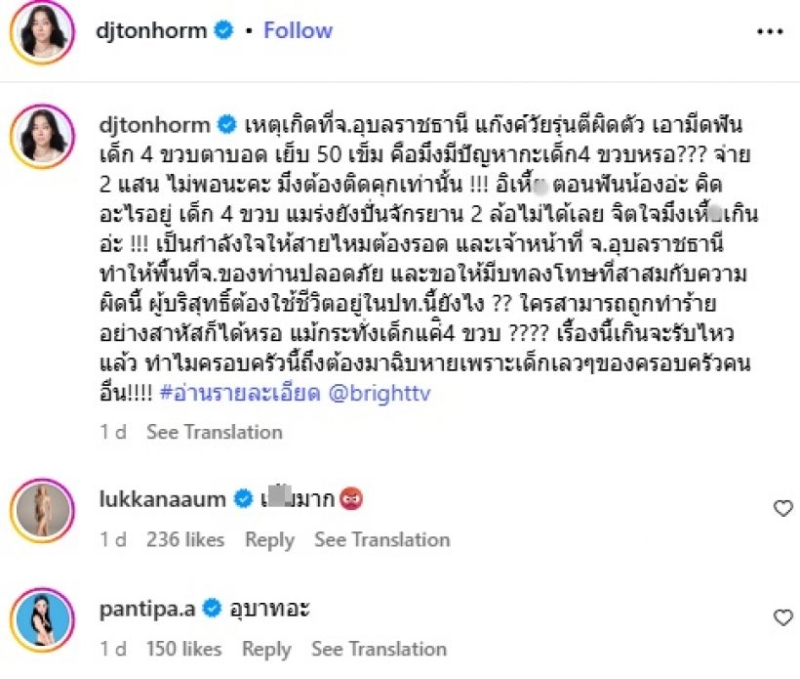Open the @brighttv mention in the caption
800x679 pixels.
(x=352, y=394)
